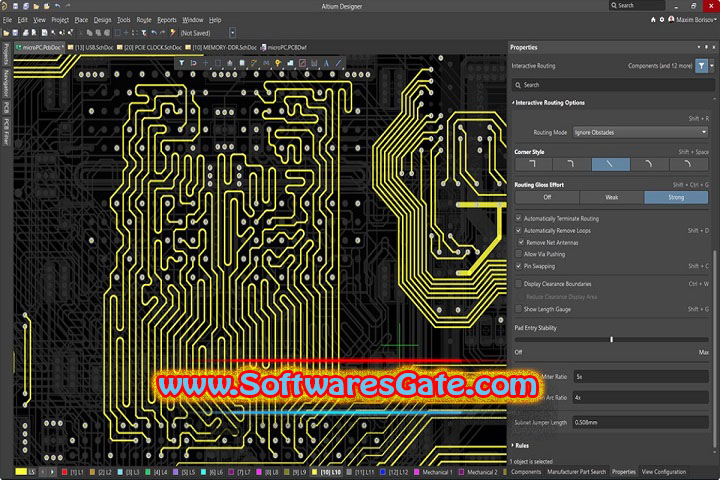
Task: Click the Properties panel Search field
Action: tap(613, 85)
